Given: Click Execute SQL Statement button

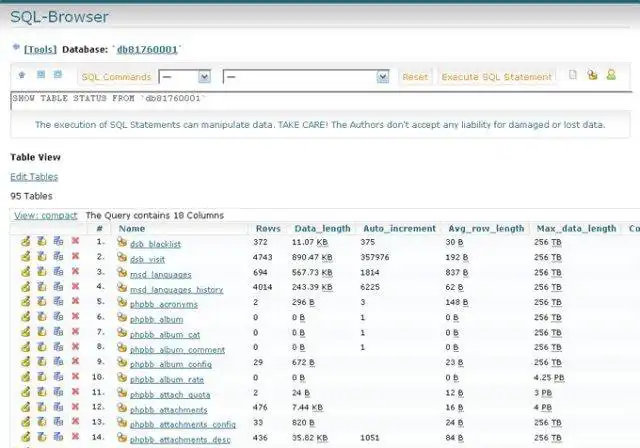Looking at the screenshot, I should 496,77.
